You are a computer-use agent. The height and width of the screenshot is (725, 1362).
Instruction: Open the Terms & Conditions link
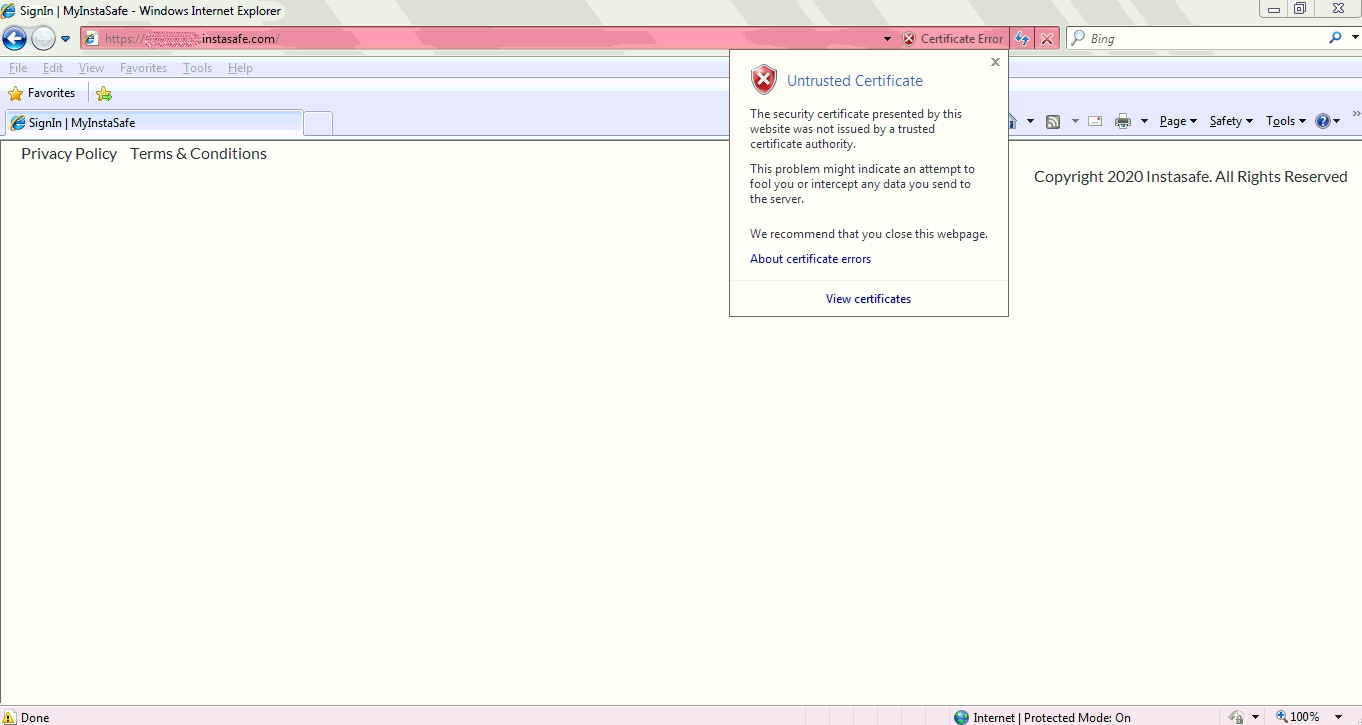198,154
